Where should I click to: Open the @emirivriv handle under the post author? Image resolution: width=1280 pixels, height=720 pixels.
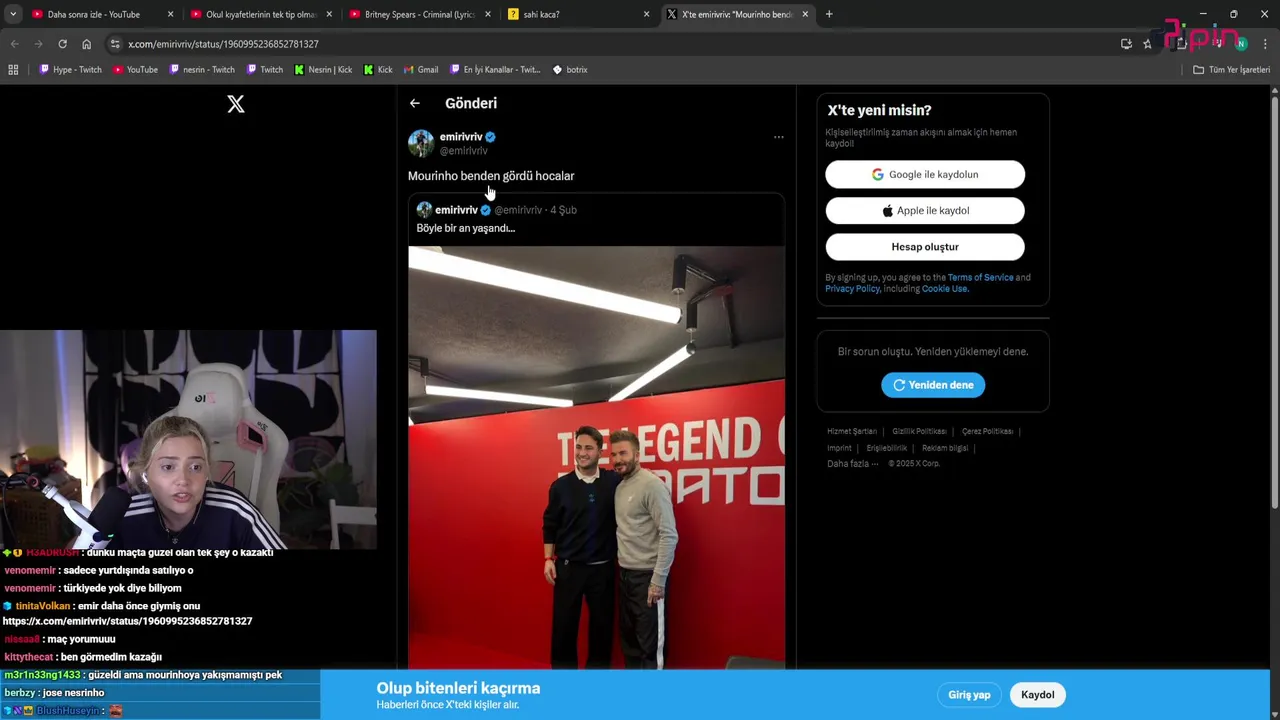click(x=464, y=151)
